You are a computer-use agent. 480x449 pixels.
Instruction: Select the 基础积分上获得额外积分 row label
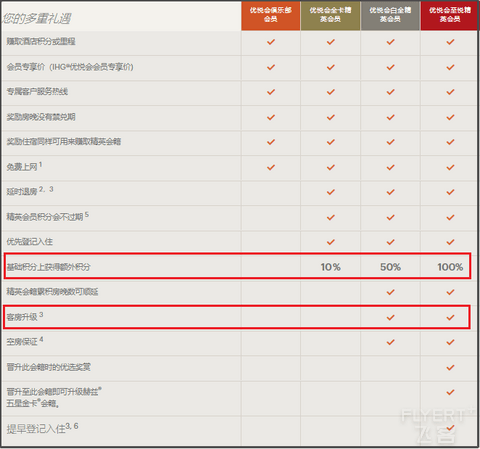click(48, 267)
